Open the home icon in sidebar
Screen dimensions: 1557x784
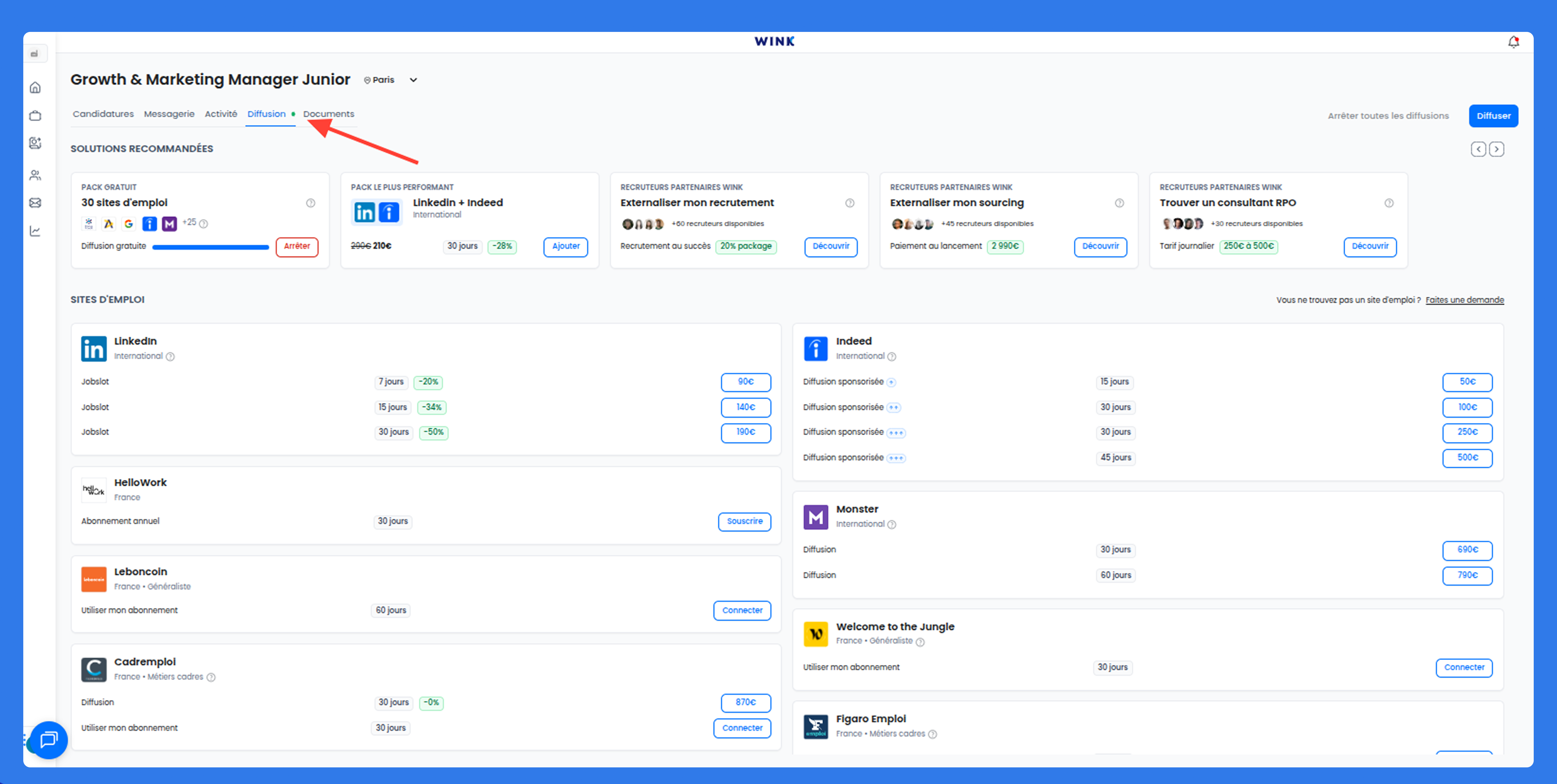35,88
